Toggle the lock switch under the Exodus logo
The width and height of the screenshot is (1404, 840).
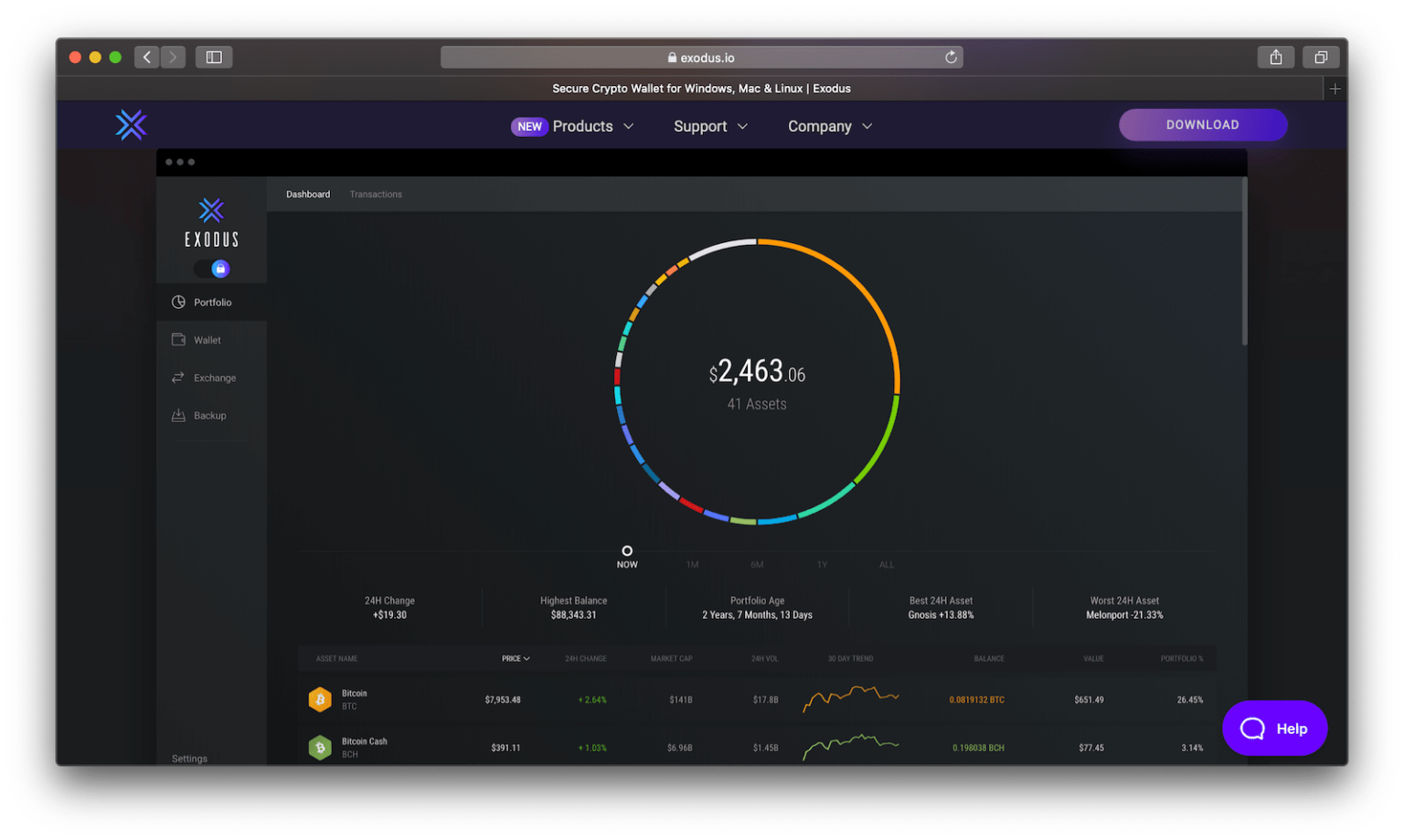point(212,269)
